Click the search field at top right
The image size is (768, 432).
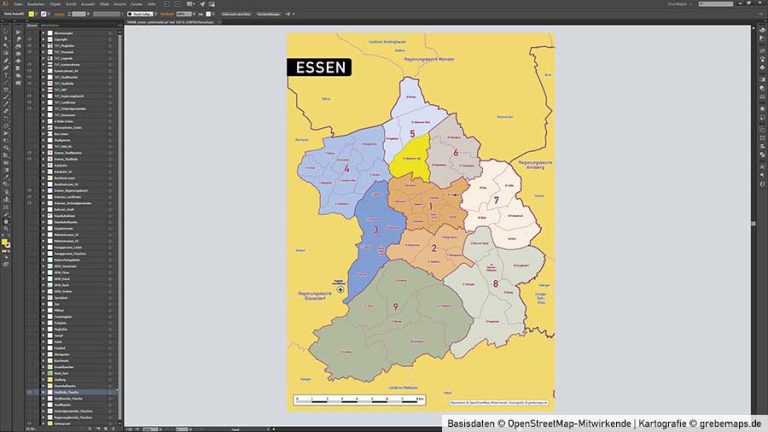[716, 4]
